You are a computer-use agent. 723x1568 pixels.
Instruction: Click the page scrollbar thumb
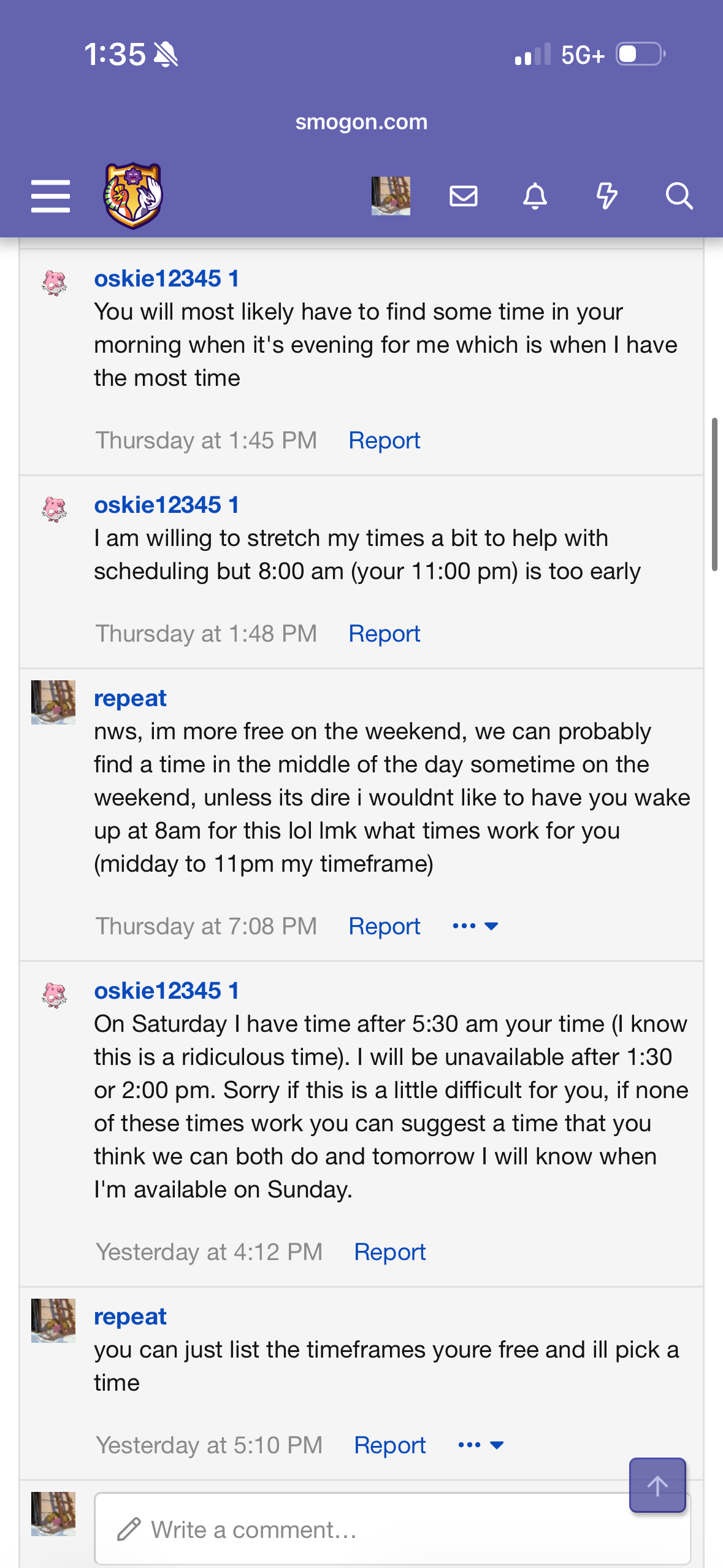click(x=714, y=494)
